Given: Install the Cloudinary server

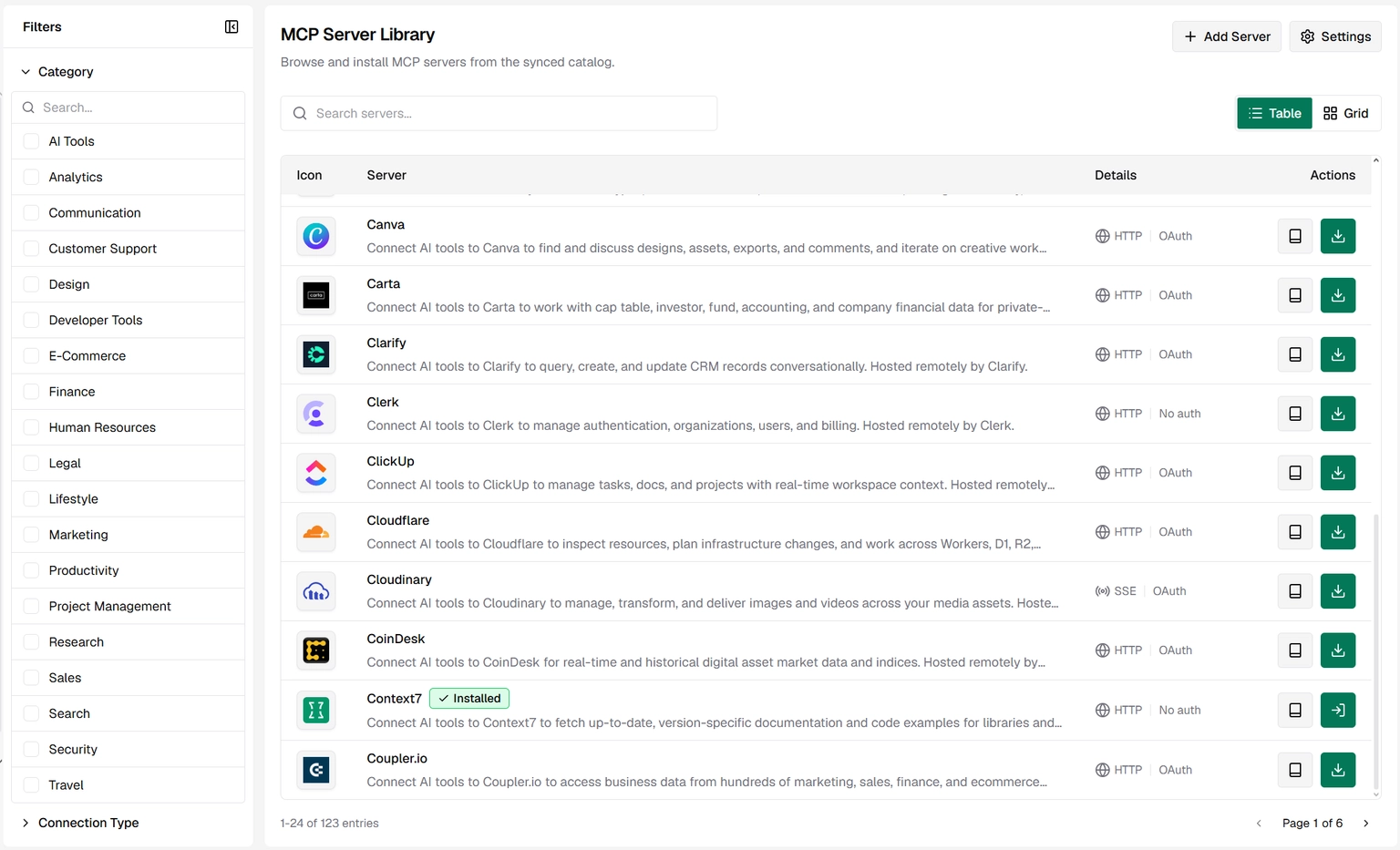Looking at the screenshot, I should pyautogui.click(x=1337, y=591).
